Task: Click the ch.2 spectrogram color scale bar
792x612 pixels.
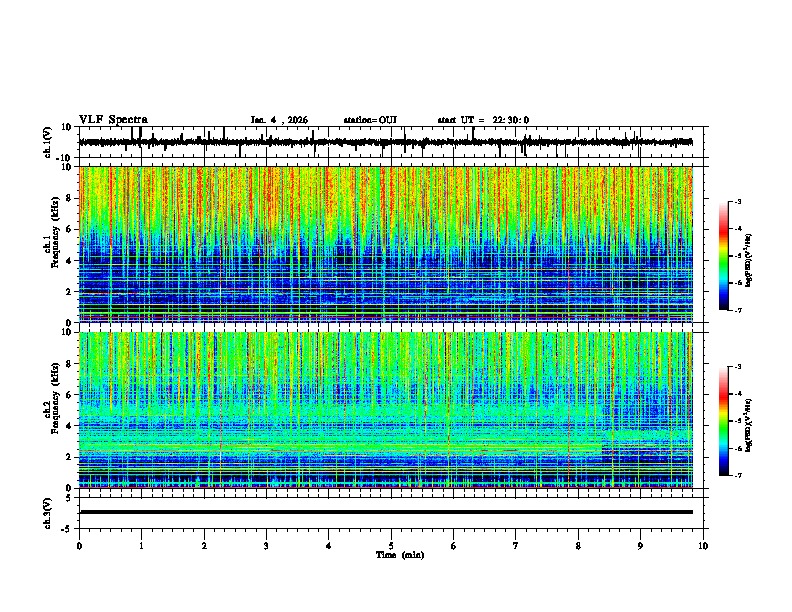Action: coord(724,421)
